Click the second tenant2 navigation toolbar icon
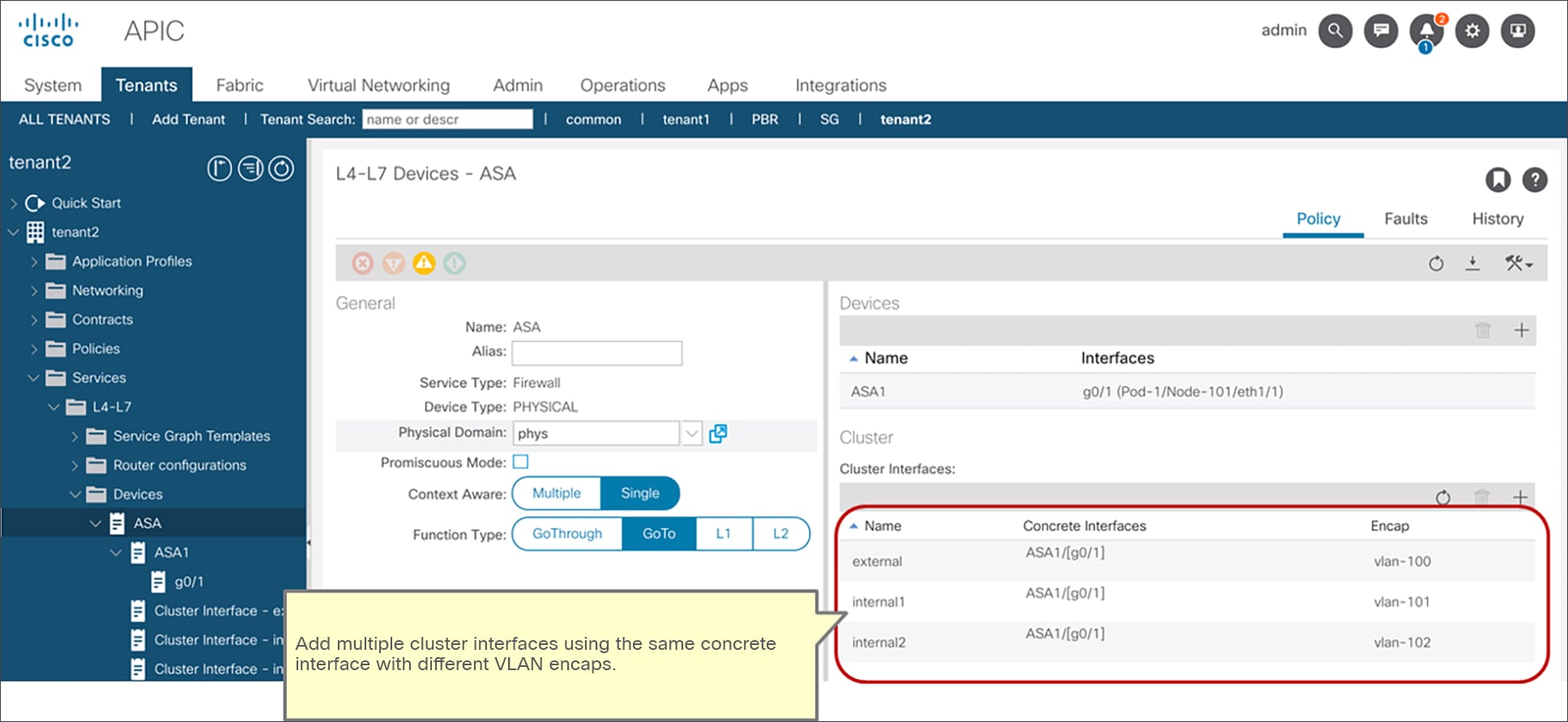Screen dimensions: 1568x722 click(x=250, y=169)
